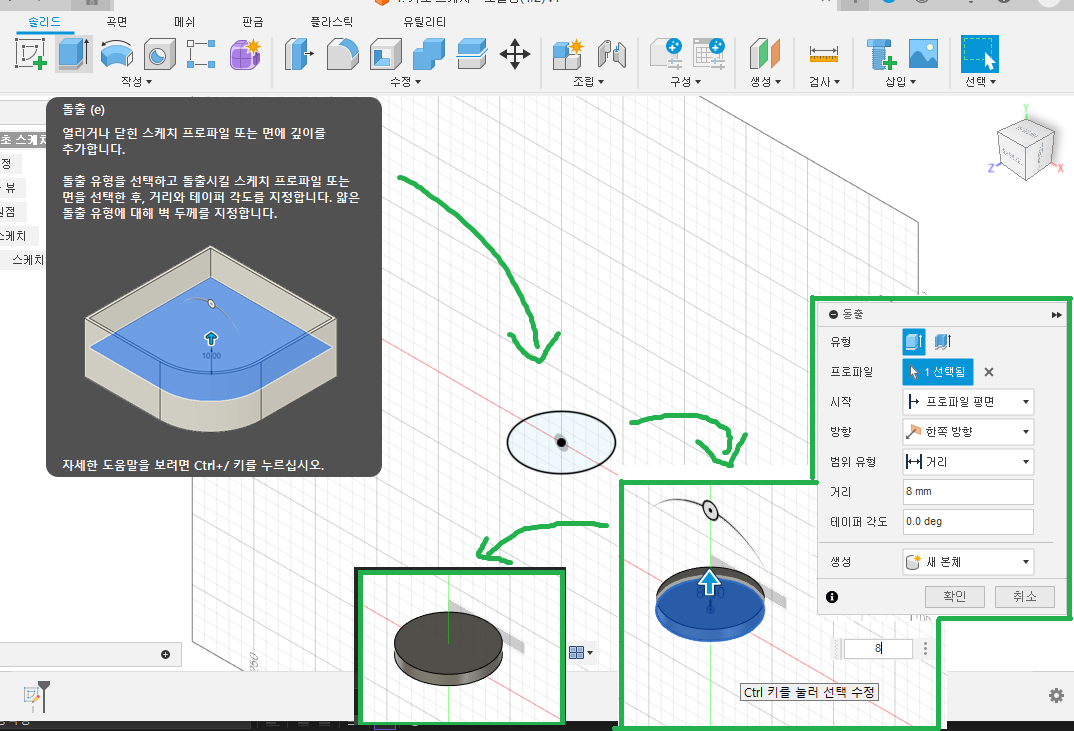The image size is (1074, 731).
Task: Open the 작성 dropdown menu
Action: [x=136, y=82]
